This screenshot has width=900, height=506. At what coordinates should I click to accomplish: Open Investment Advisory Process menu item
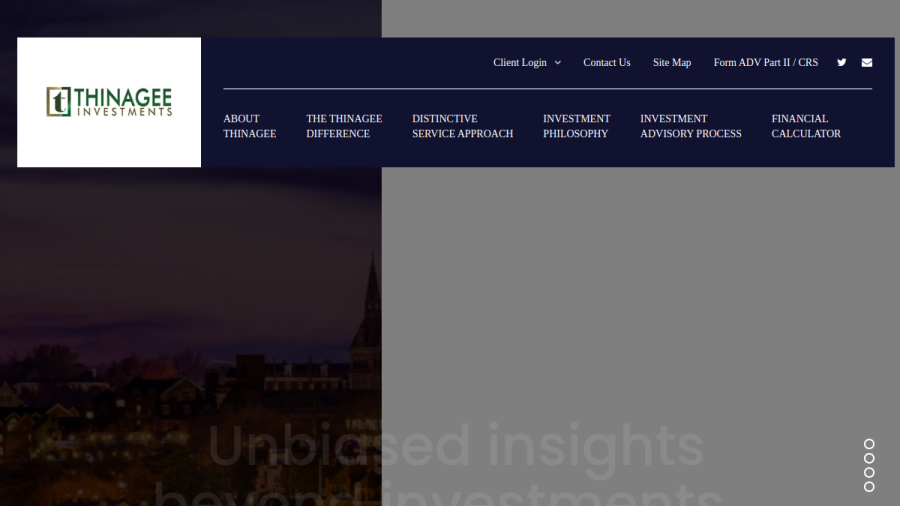(x=690, y=126)
